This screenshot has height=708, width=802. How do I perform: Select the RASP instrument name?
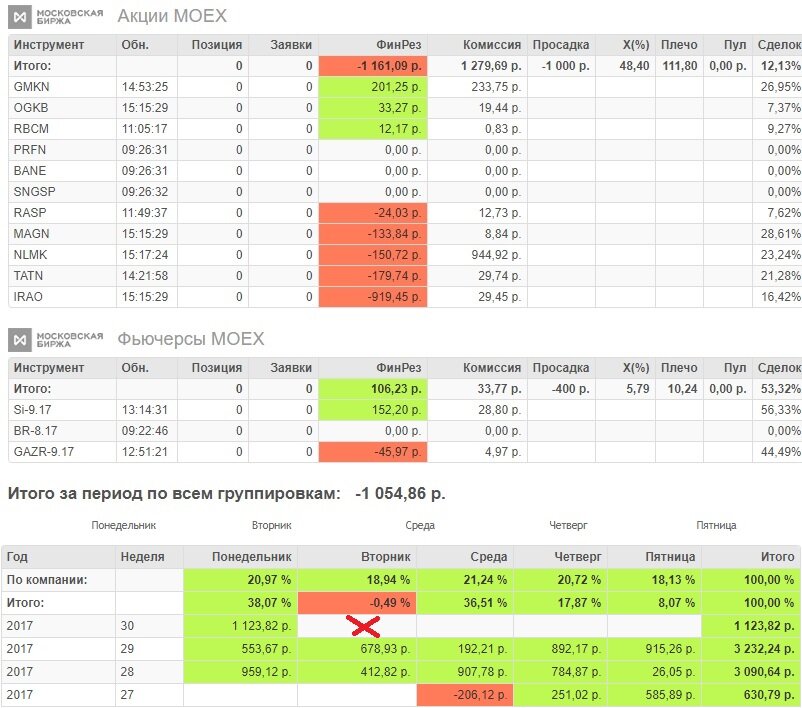click(x=30, y=213)
